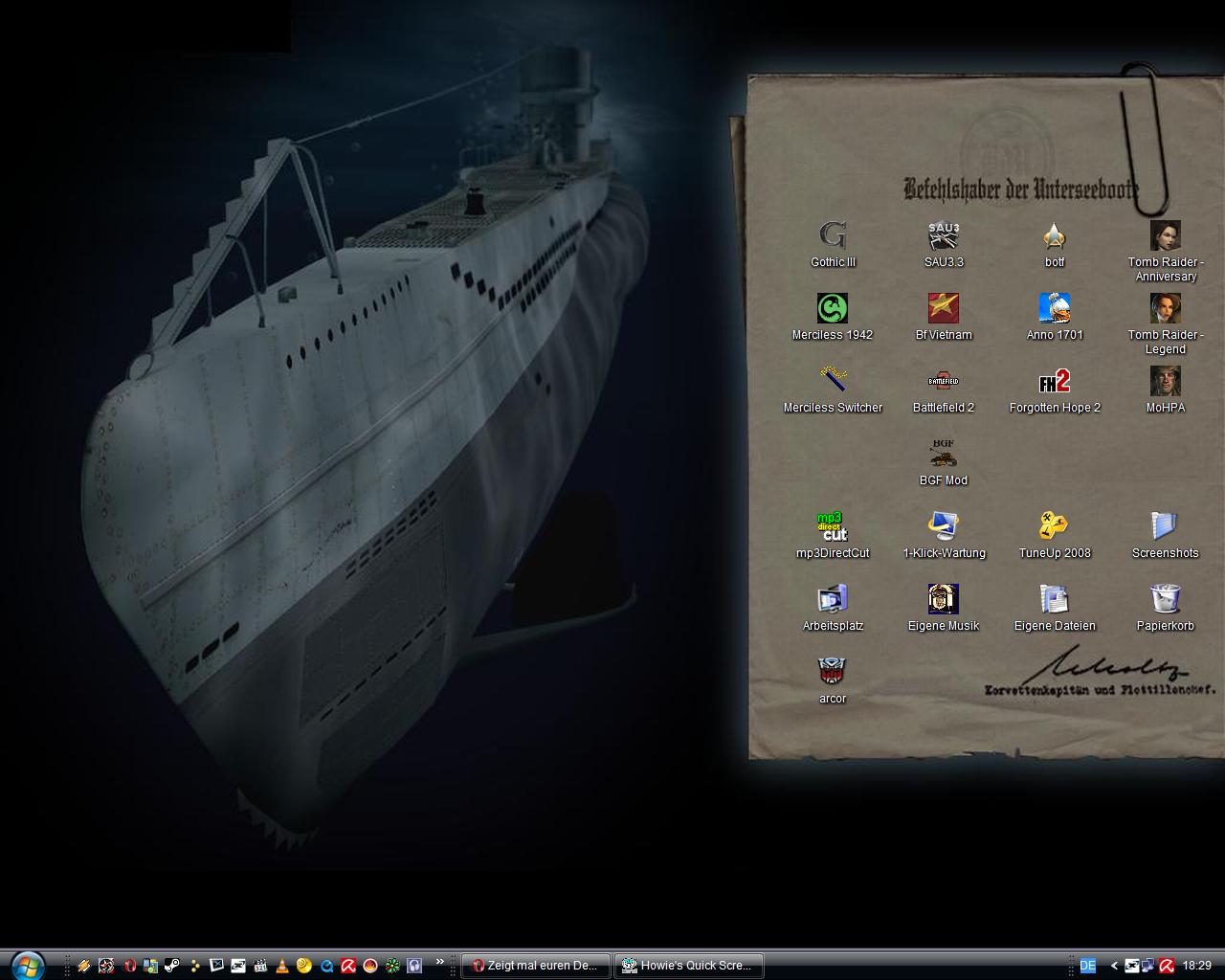
Task: Open red Avira umbrella in quick launch
Action: 348,966
